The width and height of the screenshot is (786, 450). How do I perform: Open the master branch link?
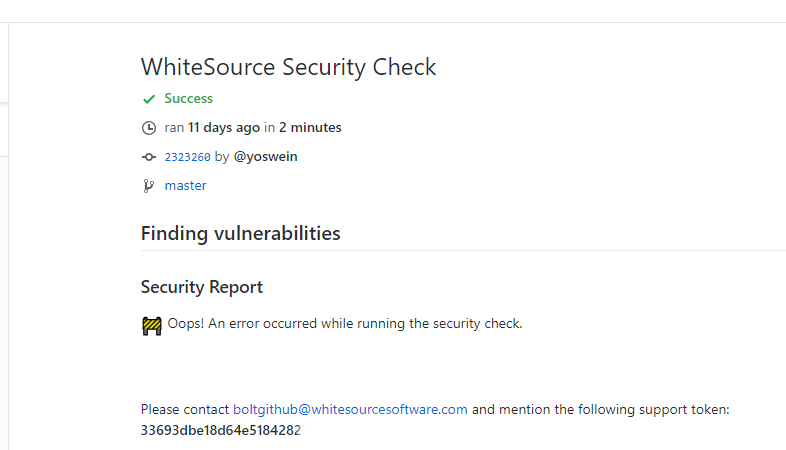pos(185,185)
